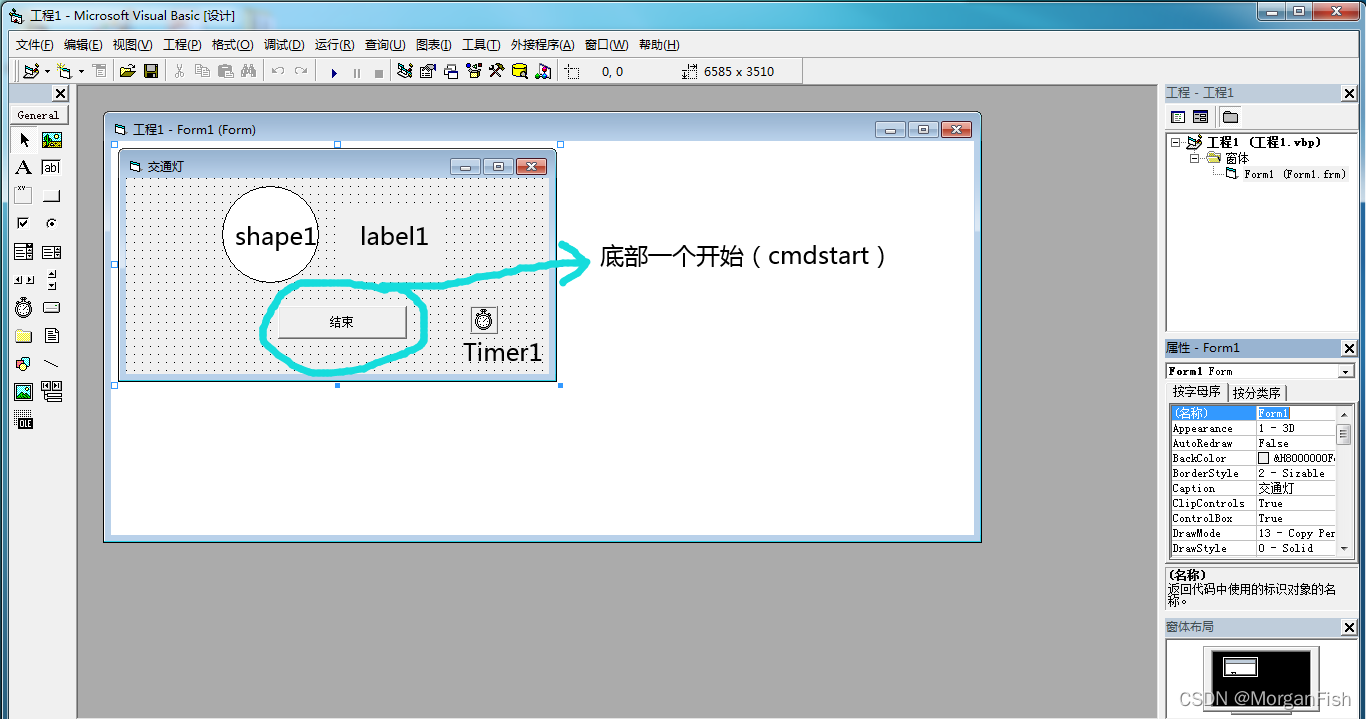
Task: Open Add Form dropdown arrow
Action: 81,71
